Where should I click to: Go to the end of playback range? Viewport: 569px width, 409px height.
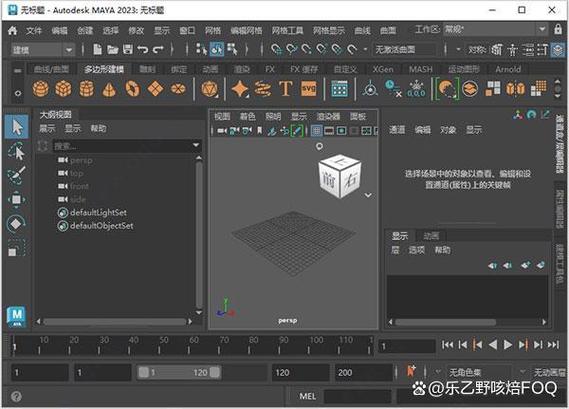pos(553,344)
